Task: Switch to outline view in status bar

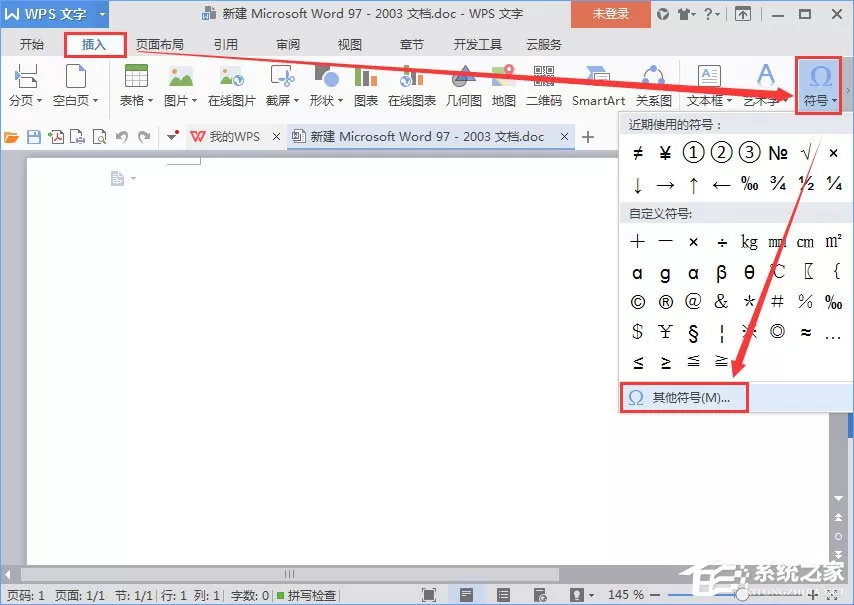Action: [503, 595]
